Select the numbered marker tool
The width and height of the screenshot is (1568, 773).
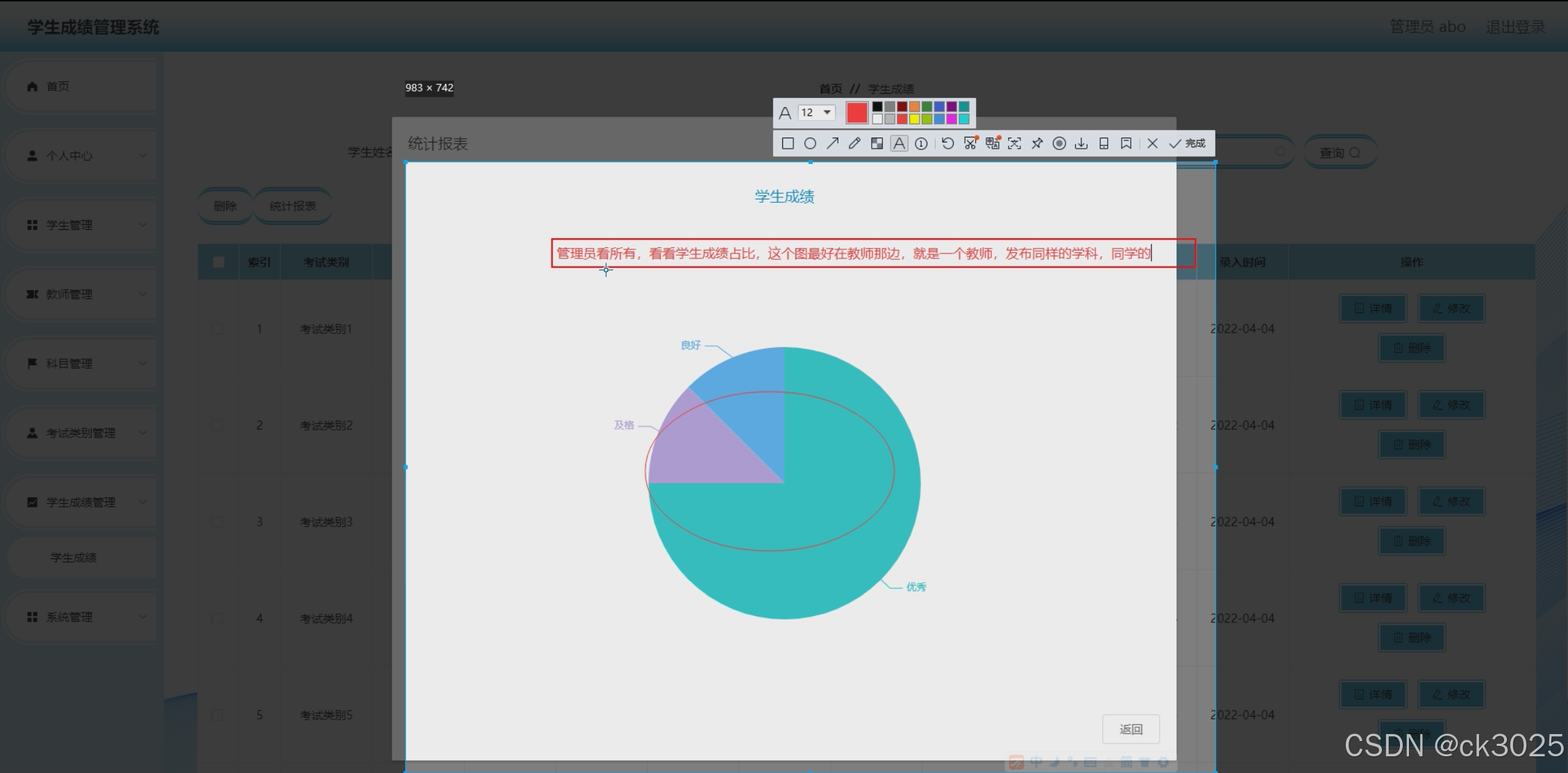click(x=921, y=144)
